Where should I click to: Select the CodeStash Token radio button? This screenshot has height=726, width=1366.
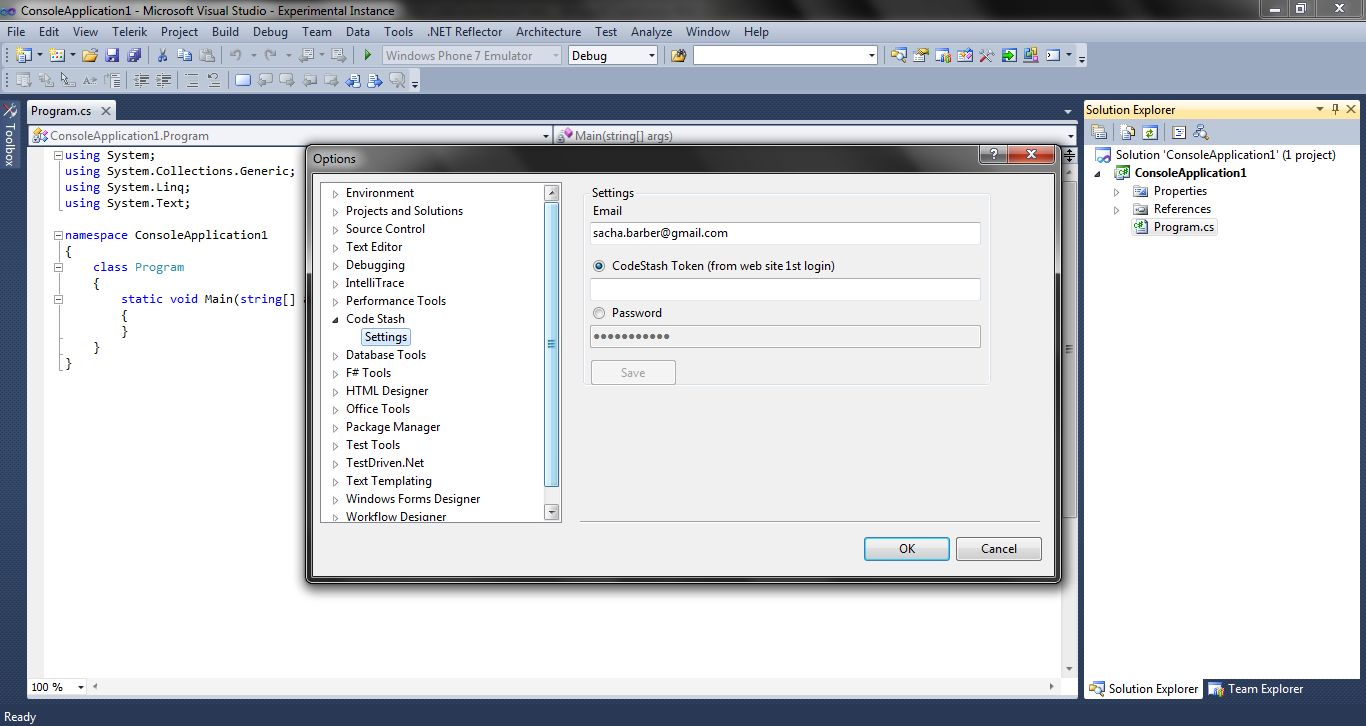[x=599, y=266]
